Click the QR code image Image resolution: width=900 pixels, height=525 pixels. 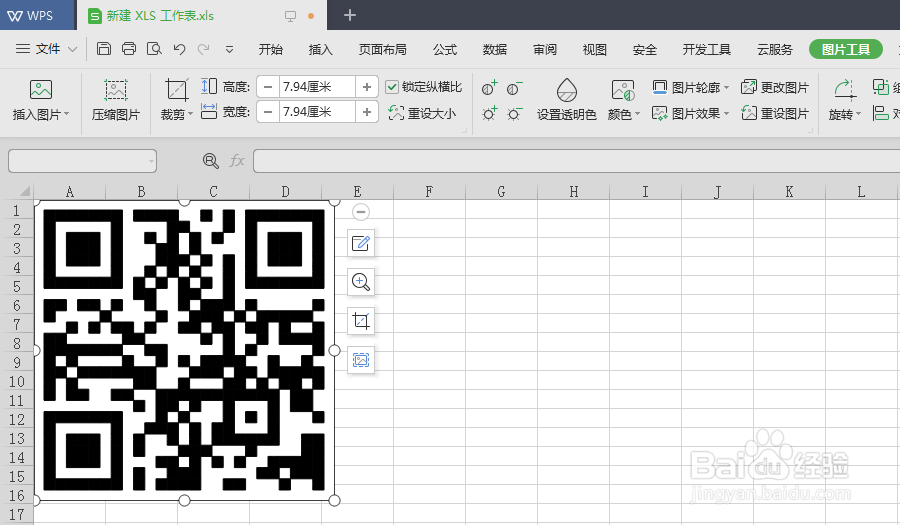184,350
